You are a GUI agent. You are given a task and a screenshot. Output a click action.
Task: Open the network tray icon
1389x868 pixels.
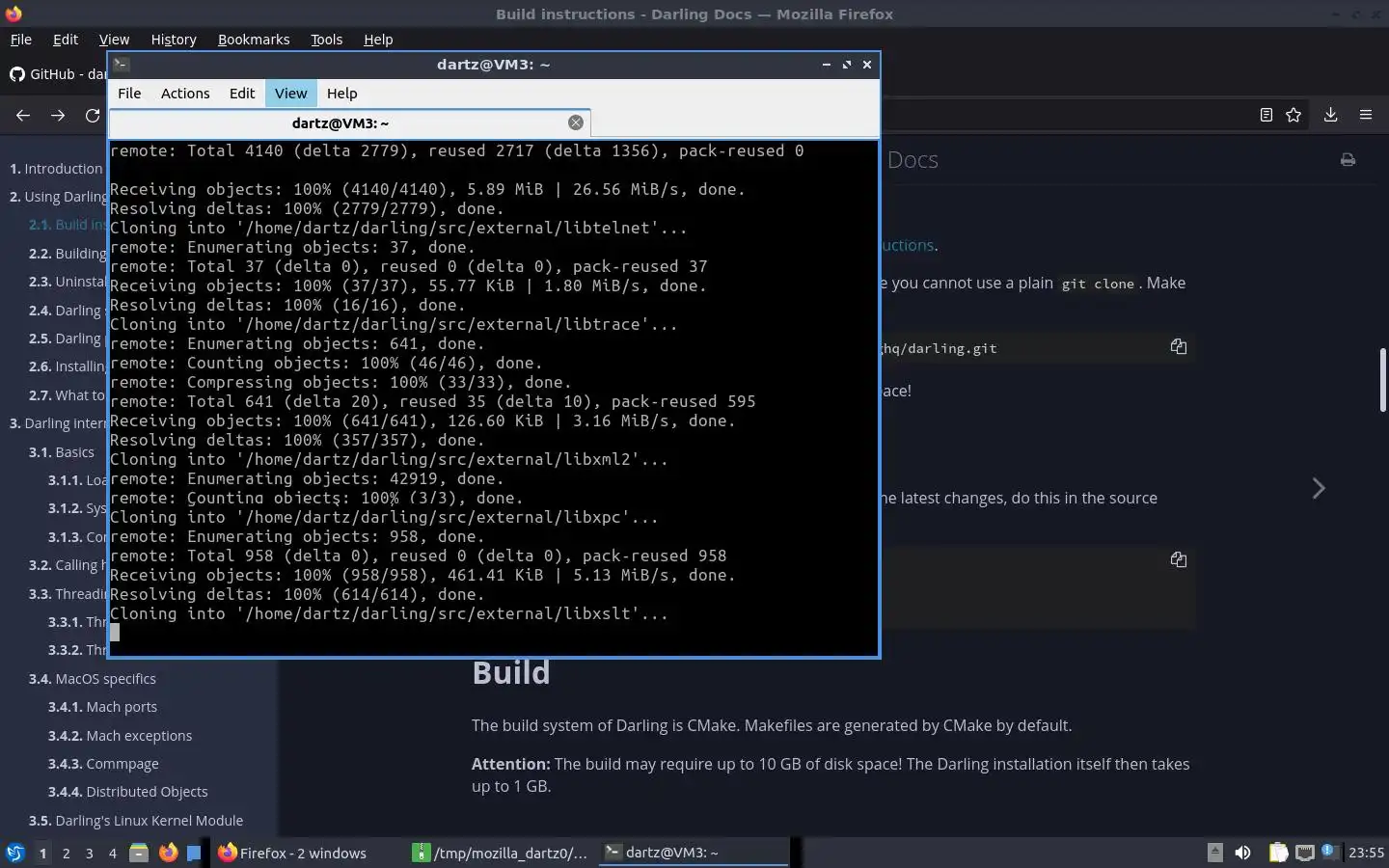1305,853
